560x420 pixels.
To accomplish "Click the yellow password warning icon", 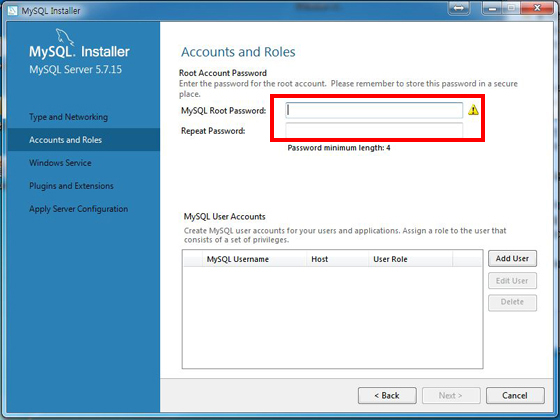I will [473, 110].
